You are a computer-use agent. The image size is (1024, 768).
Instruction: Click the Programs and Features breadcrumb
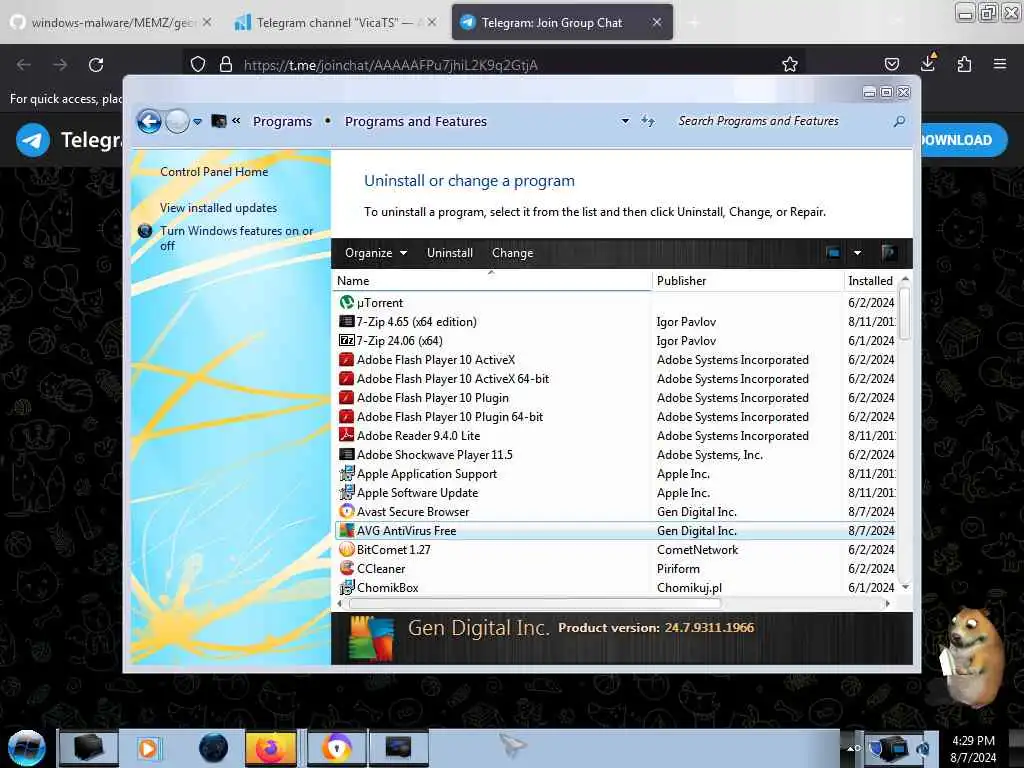(415, 121)
